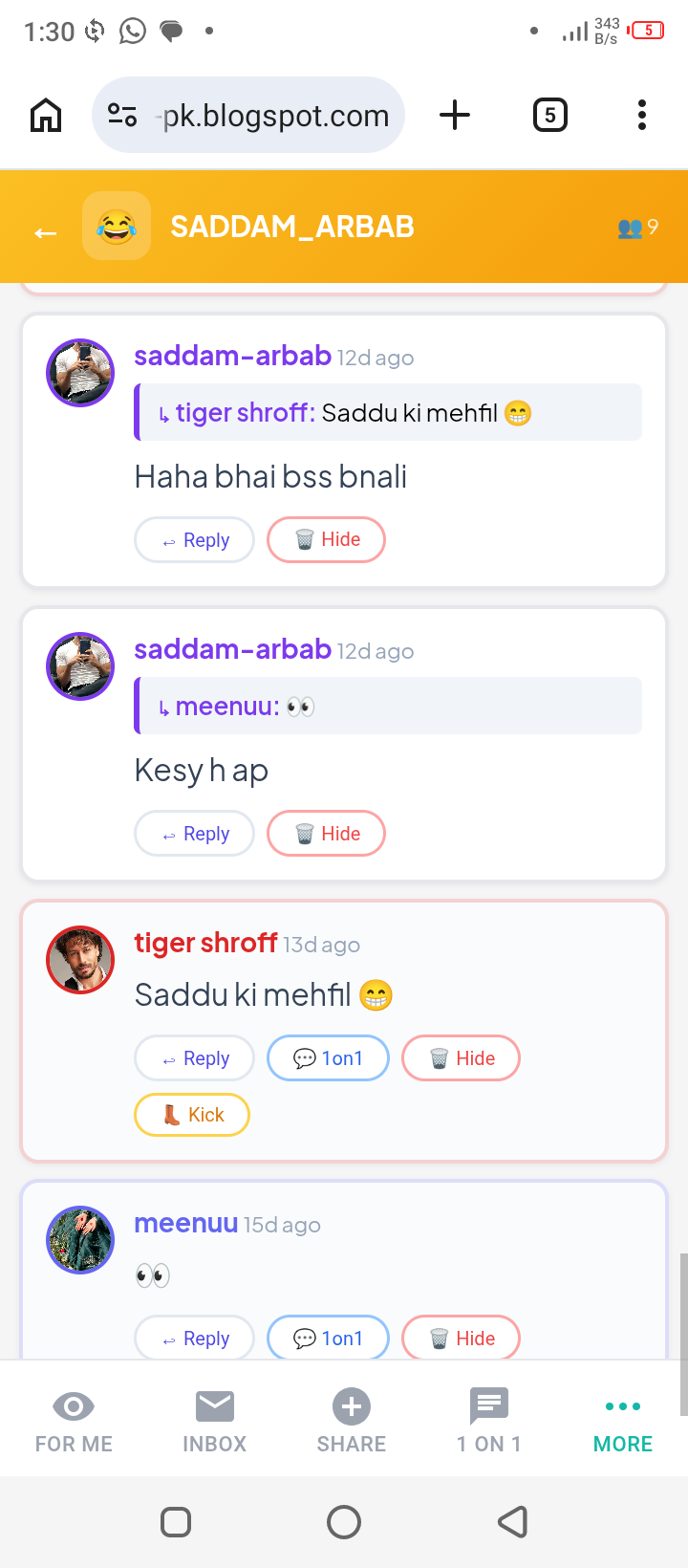Open a new tab with plus icon
688x1568 pixels.
(455, 116)
